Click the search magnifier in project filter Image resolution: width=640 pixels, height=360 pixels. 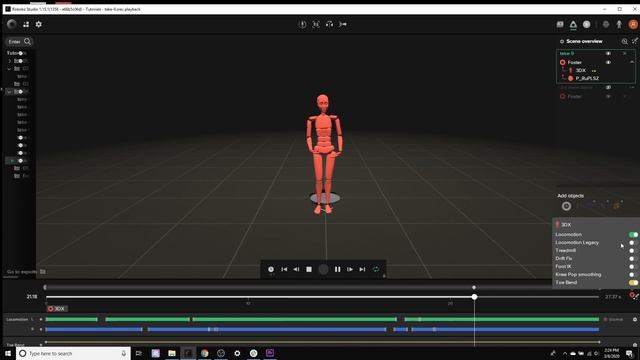tap(27, 41)
